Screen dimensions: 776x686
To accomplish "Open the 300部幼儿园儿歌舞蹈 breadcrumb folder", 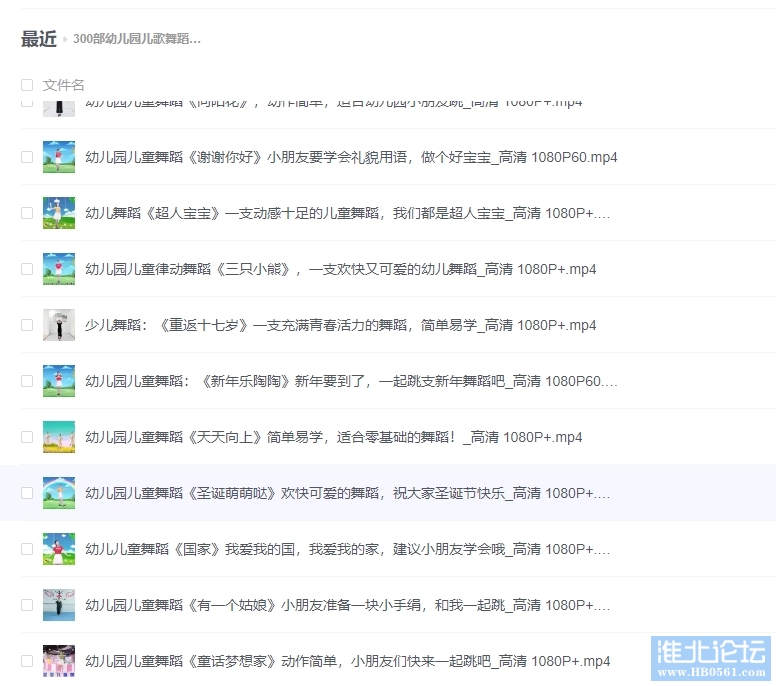I will coord(137,39).
